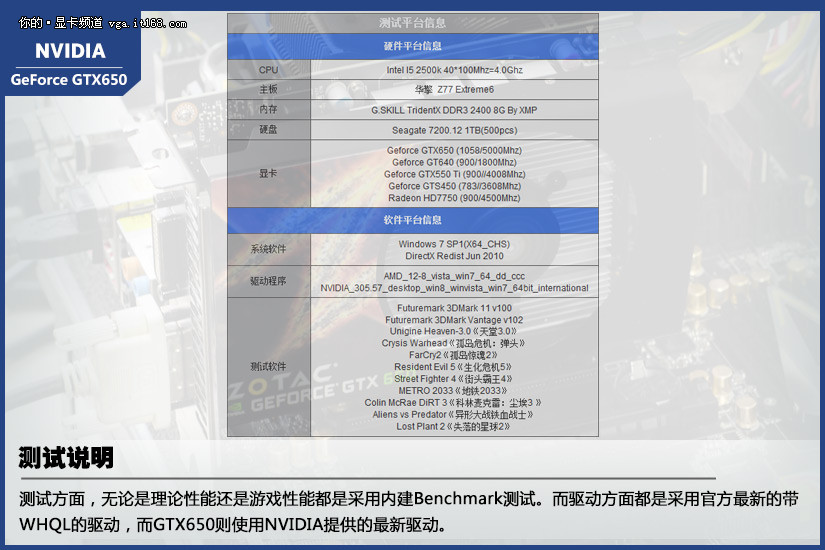Click the '硬件平台信息' blue header
825x550 pixels.
click(412, 46)
